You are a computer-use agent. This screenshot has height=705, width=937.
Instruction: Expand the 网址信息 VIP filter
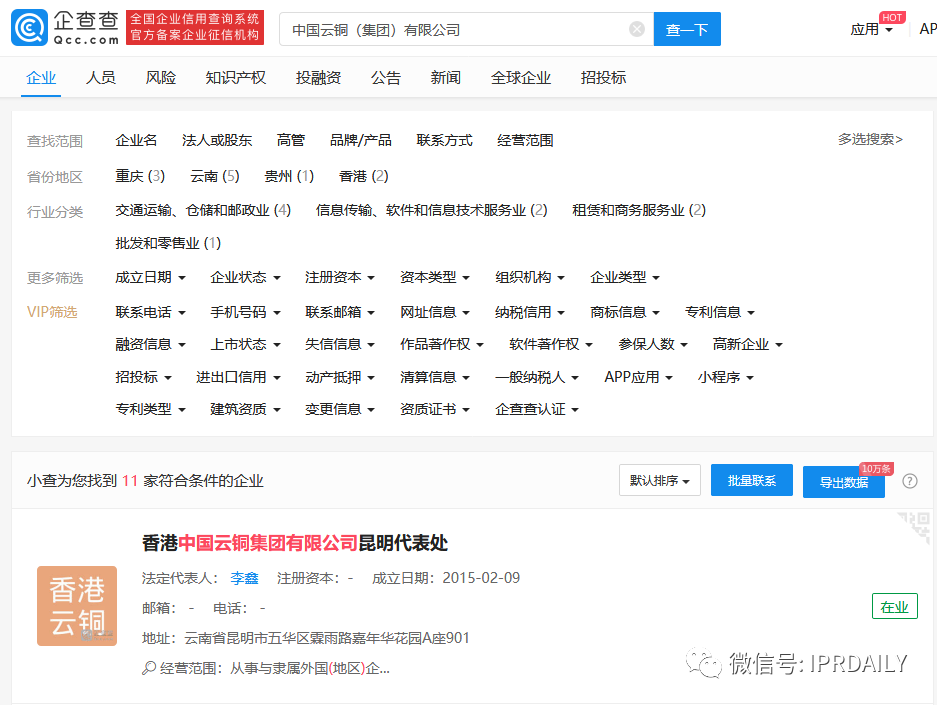(435, 312)
